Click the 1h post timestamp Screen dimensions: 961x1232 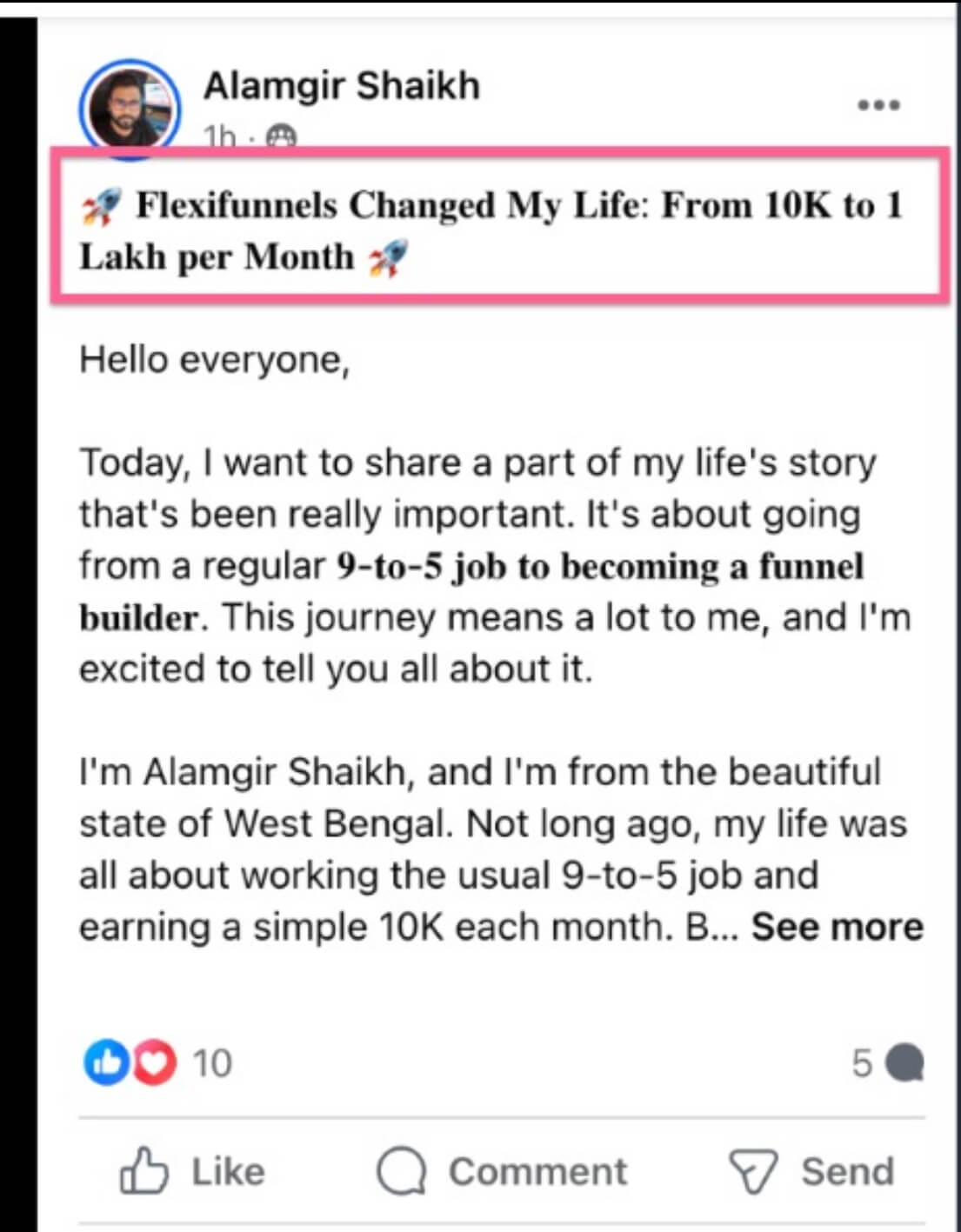point(219,137)
